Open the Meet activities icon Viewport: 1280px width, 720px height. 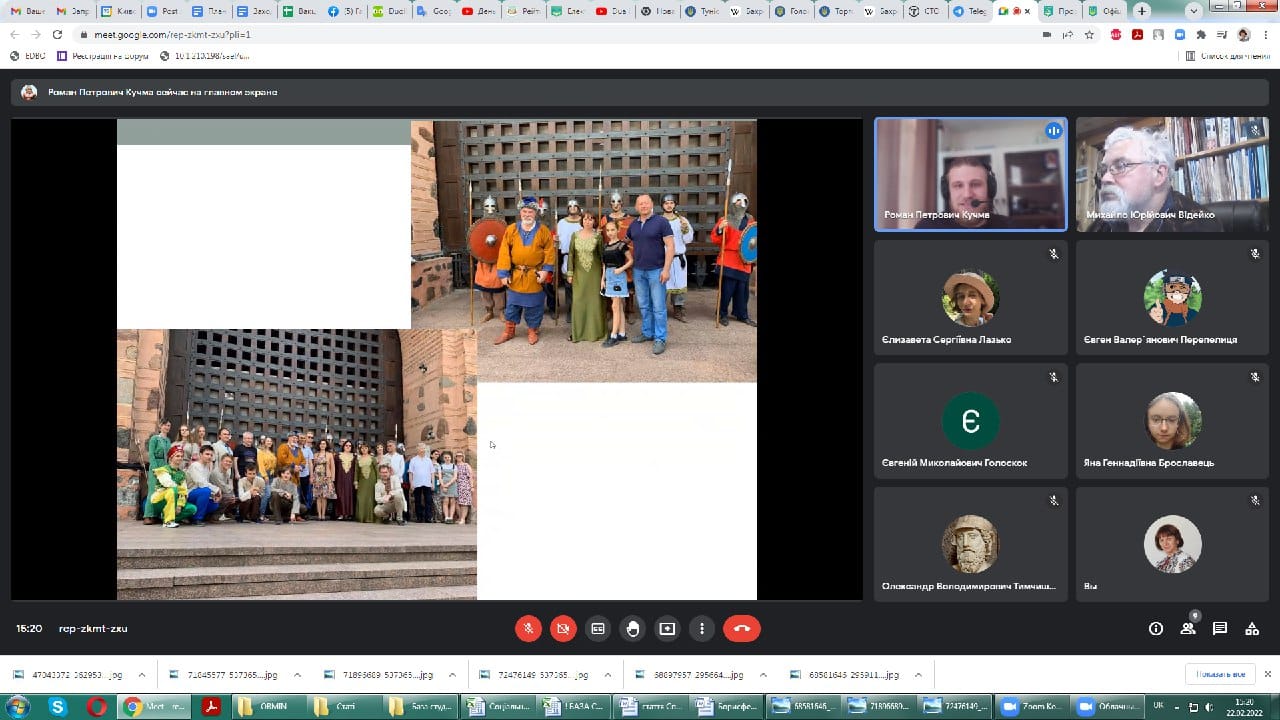[1252, 629]
